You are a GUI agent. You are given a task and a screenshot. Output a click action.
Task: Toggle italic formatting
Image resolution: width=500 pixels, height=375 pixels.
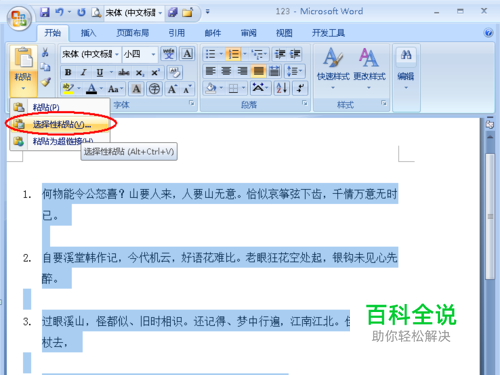pyautogui.click(x=84, y=72)
